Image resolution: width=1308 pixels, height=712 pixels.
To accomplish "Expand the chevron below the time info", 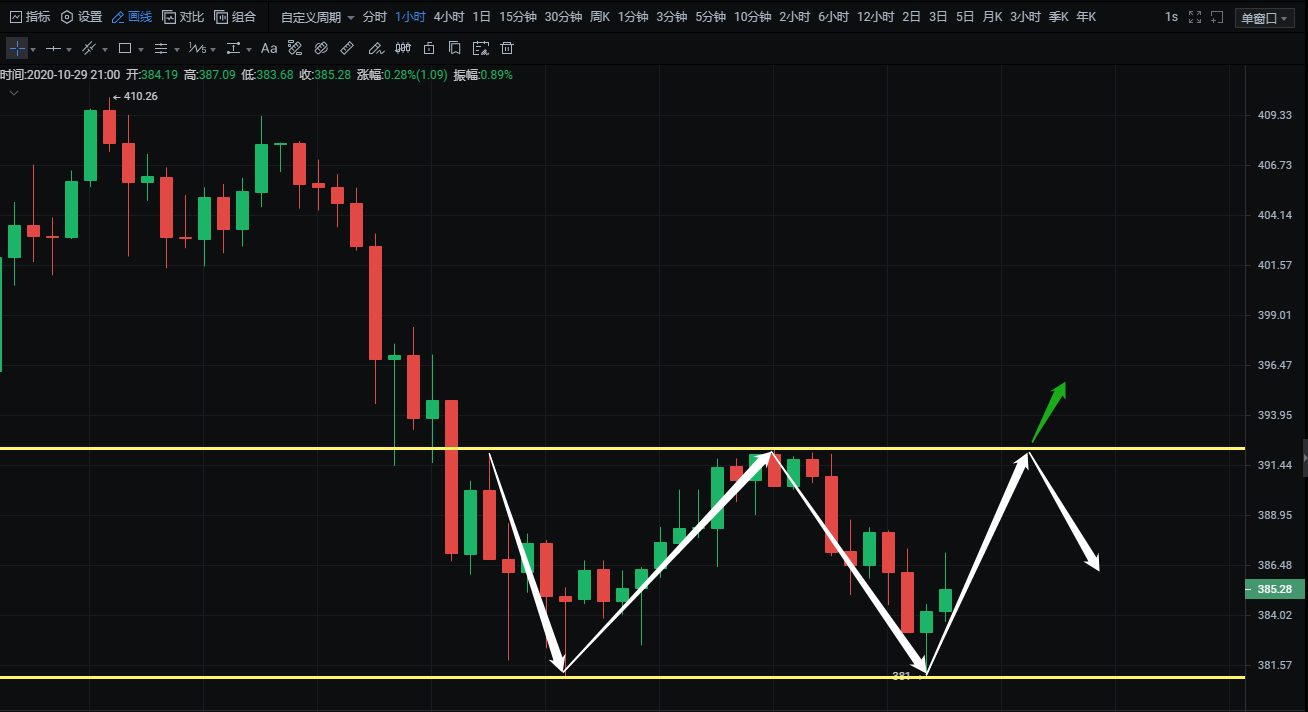I will [x=14, y=93].
